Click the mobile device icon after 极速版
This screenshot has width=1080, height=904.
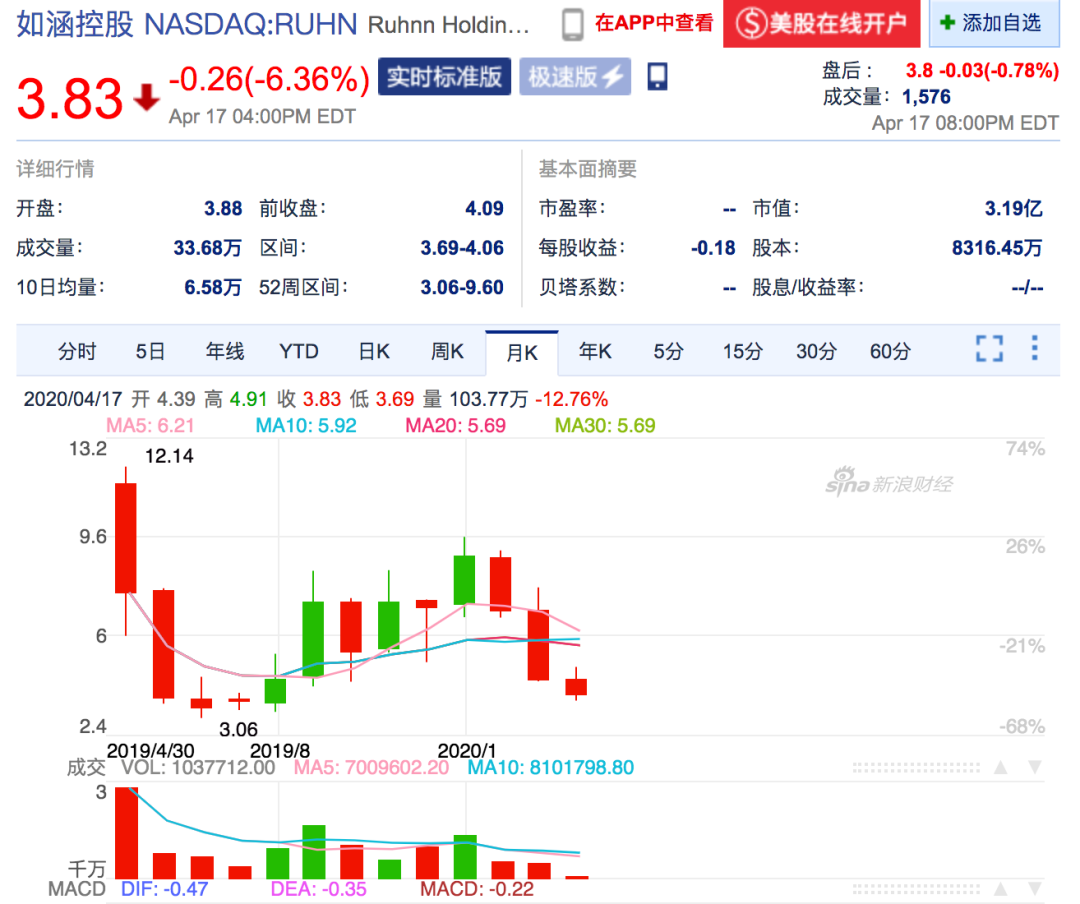click(x=657, y=76)
